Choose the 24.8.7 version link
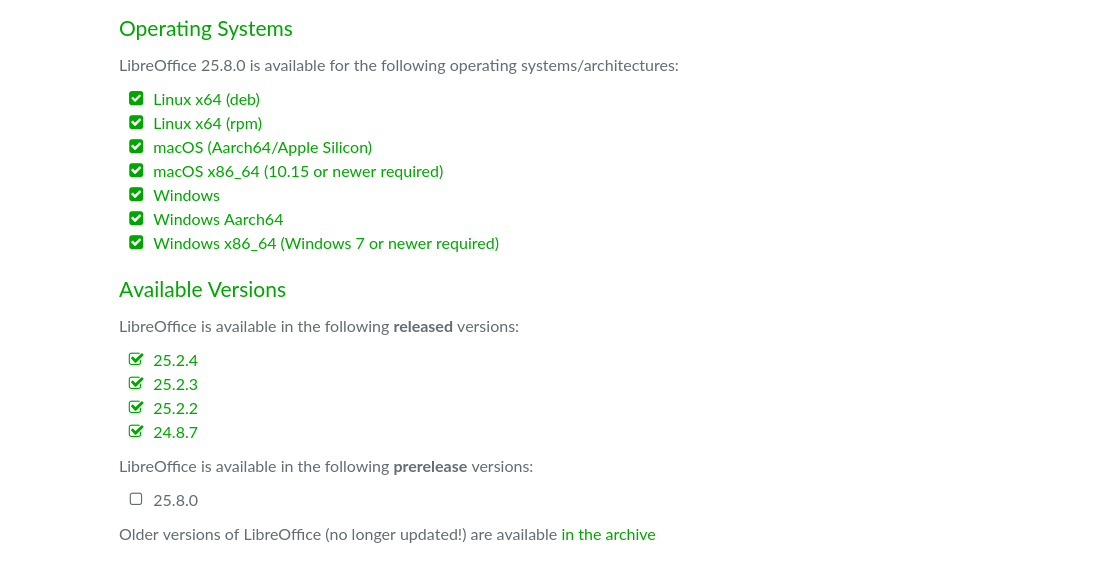 tap(175, 433)
